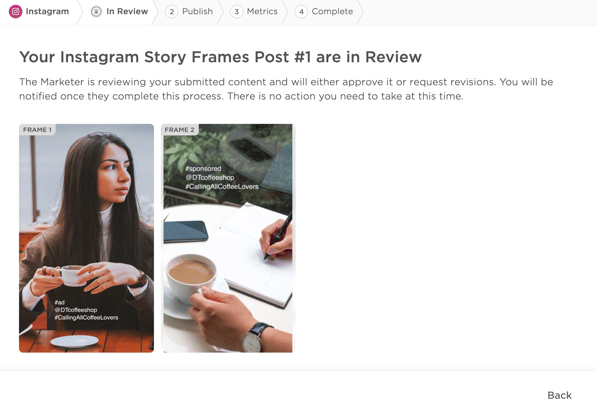The image size is (597, 419).
Task: Click the step 2 number circle
Action: coord(172,11)
